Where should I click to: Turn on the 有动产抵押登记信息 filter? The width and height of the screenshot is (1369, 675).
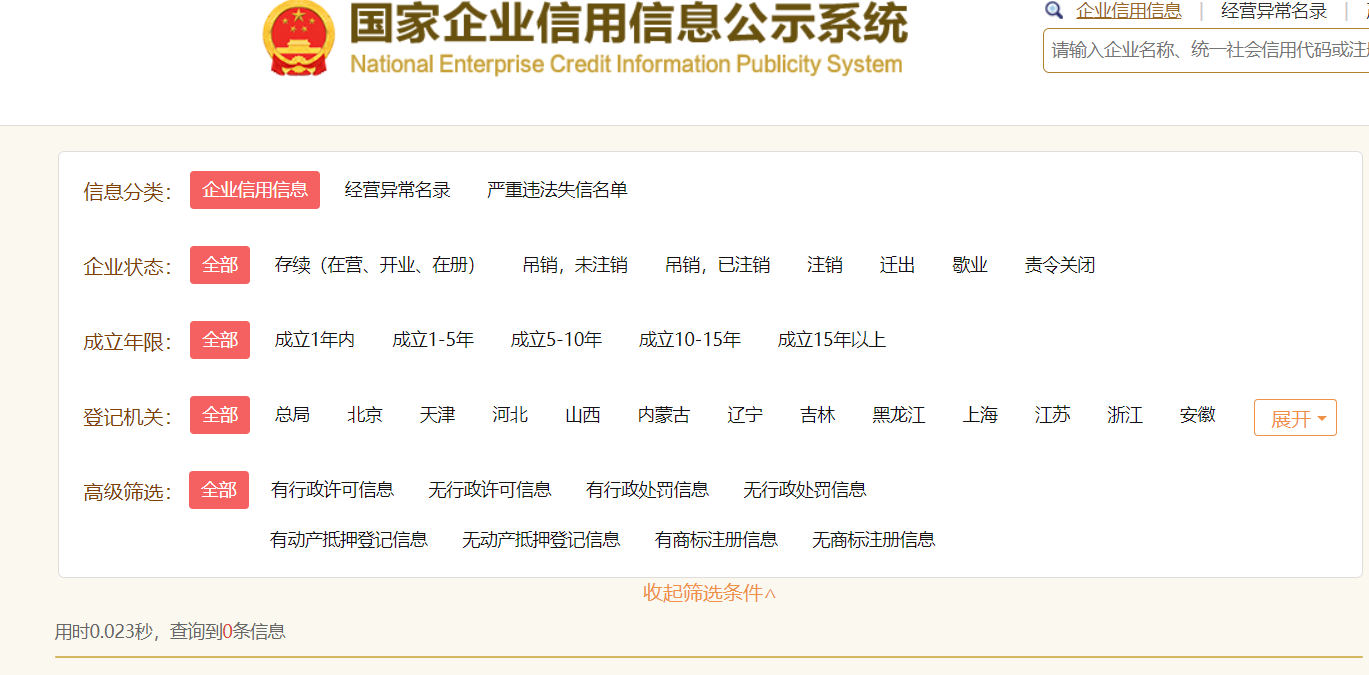coord(349,540)
